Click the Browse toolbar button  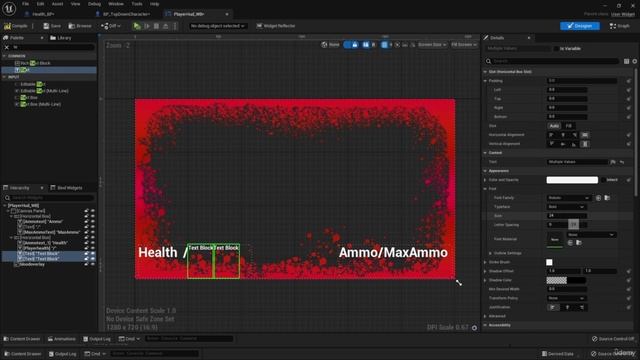click(x=80, y=26)
